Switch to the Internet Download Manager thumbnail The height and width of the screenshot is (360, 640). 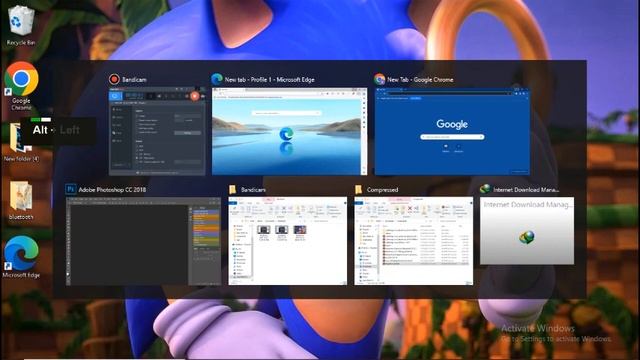click(527, 231)
